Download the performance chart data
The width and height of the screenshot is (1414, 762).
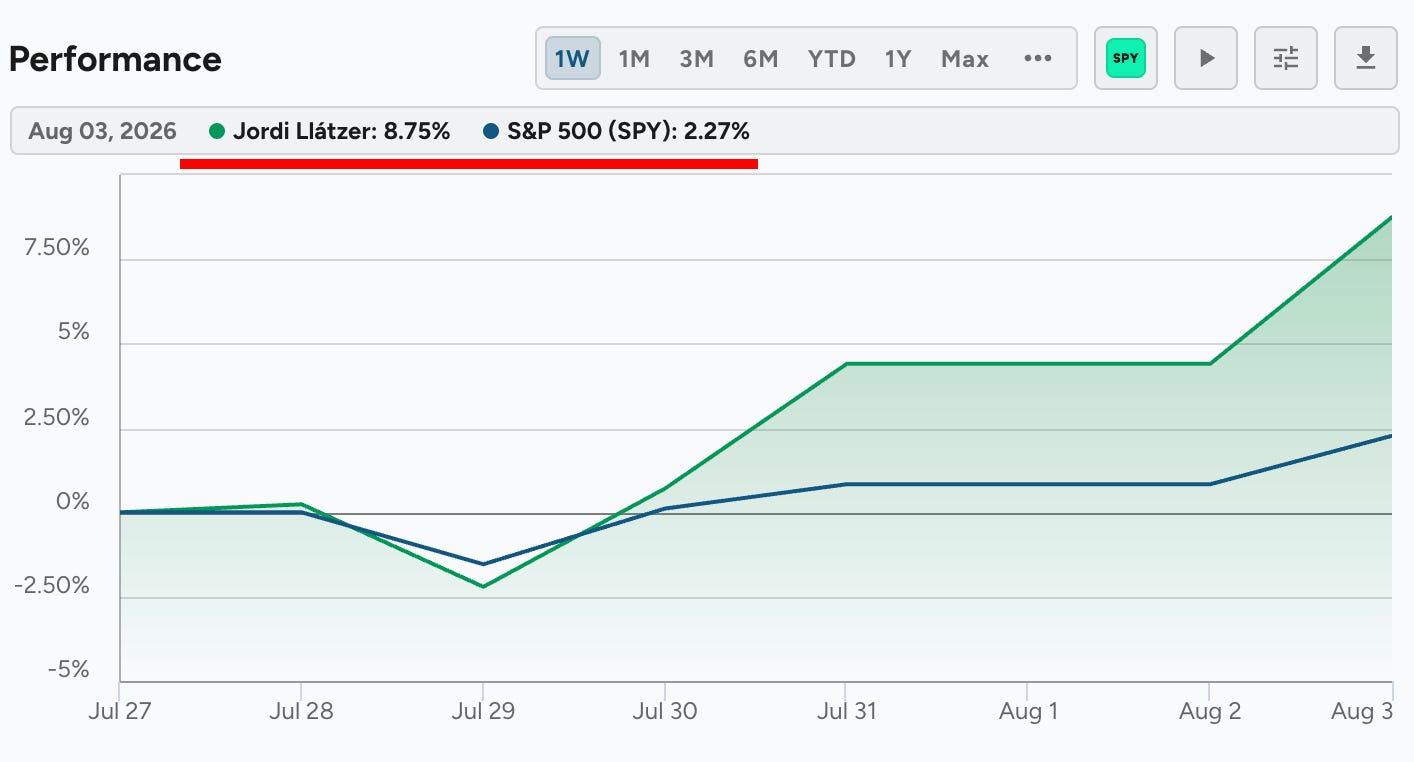point(1366,58)
